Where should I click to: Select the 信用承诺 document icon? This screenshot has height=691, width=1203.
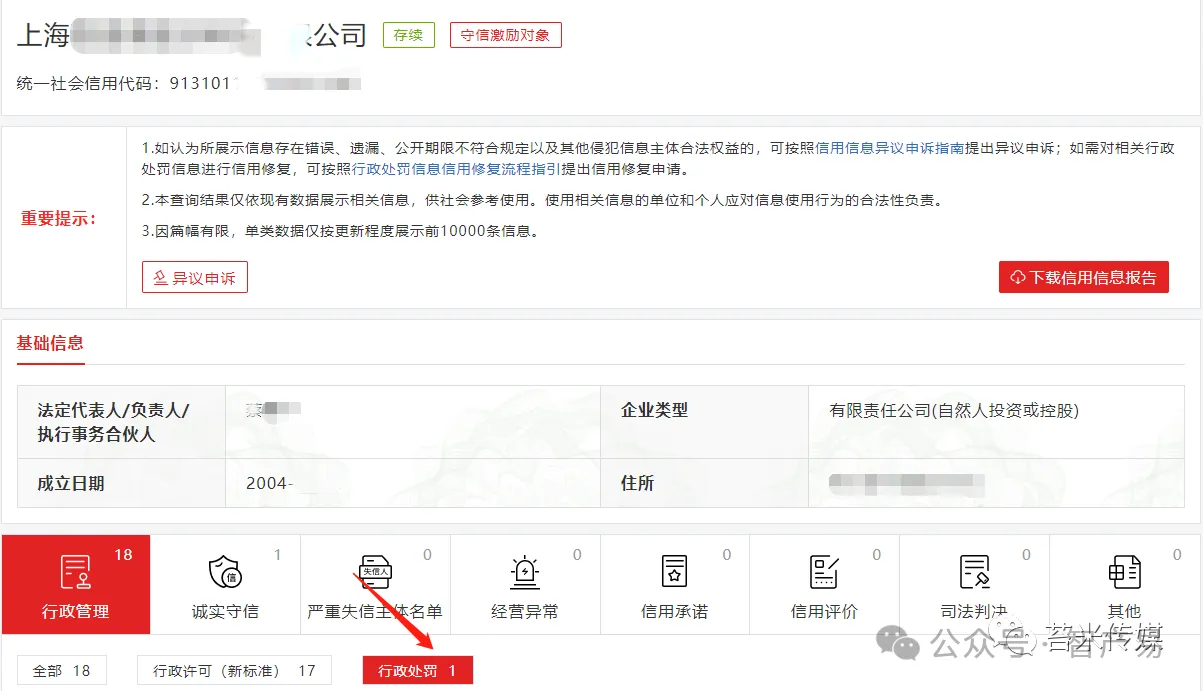tap(675, 572)
